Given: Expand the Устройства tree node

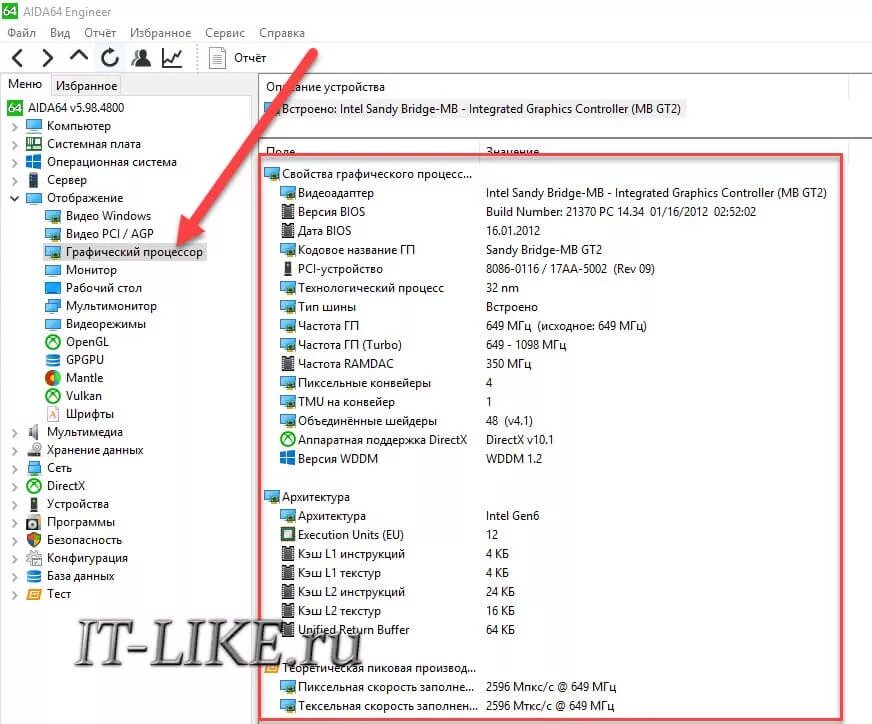Looking at the screenshot, I should coord(14,504).
